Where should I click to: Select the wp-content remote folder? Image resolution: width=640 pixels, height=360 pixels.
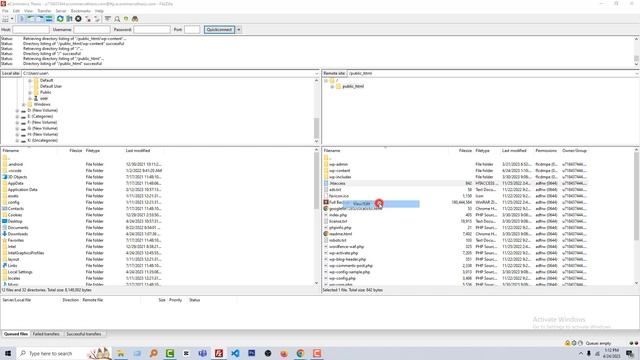340,171
